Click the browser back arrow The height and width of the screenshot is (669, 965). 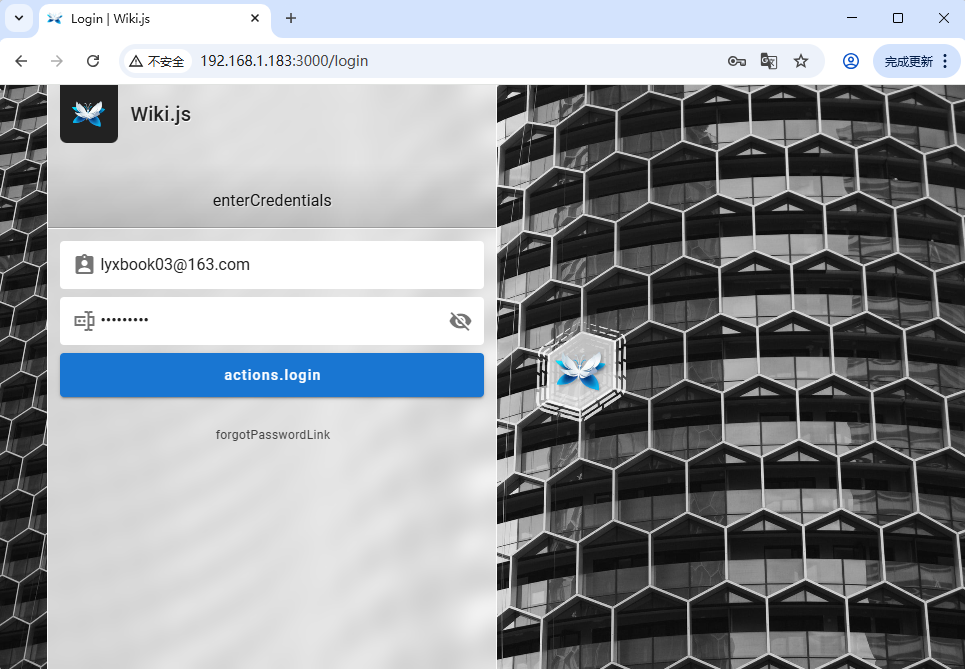tap(21, 61)
